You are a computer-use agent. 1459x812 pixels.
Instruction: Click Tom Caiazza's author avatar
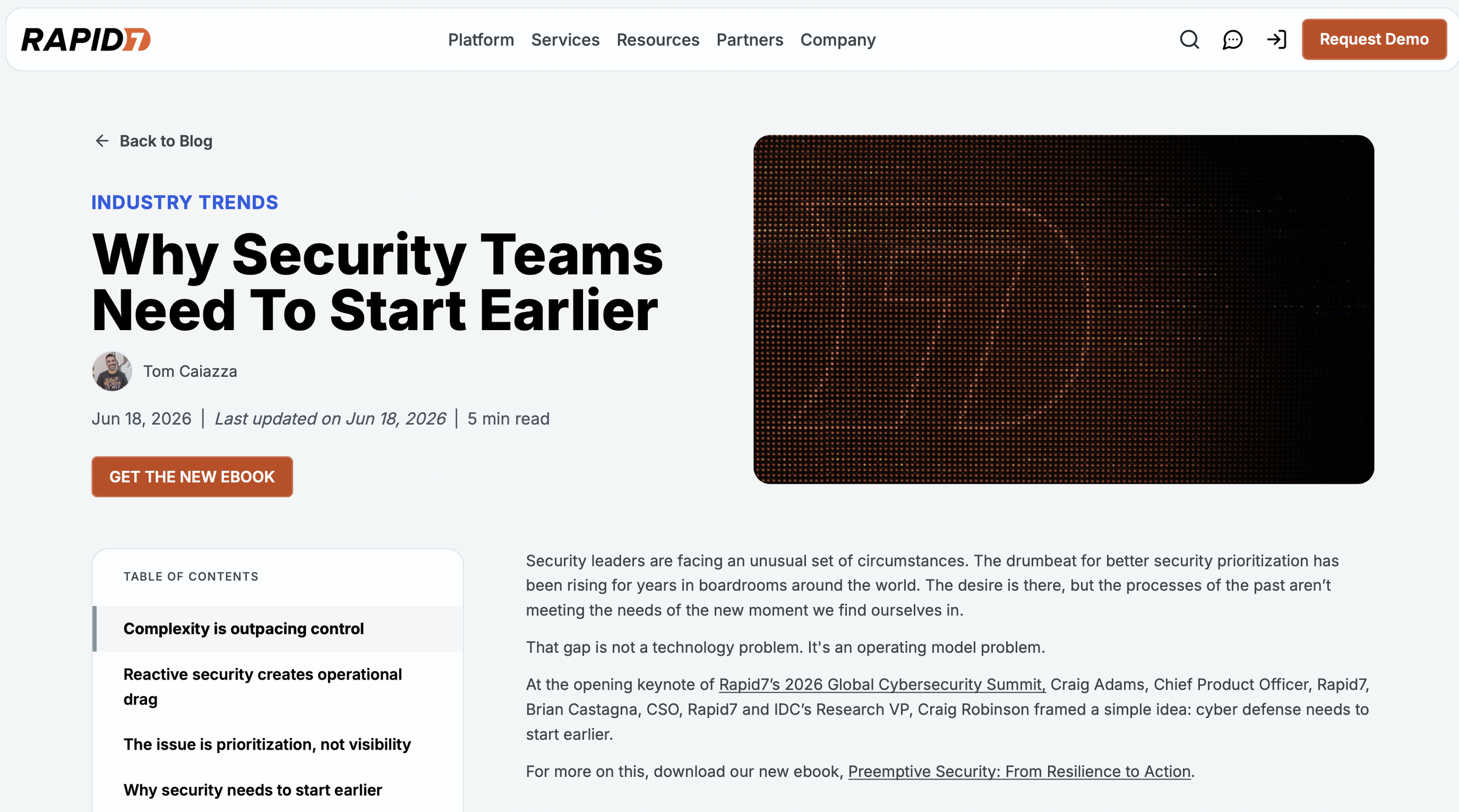point(112,371)
